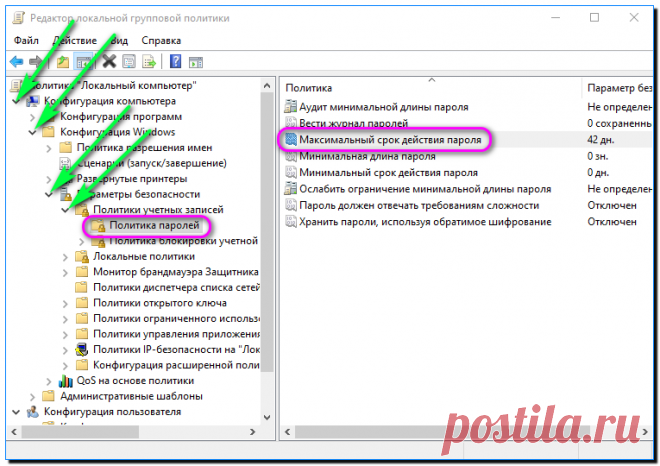The image size is (660, 466).
Task: Select Политики учетных записей tree item
Action: 158,209
